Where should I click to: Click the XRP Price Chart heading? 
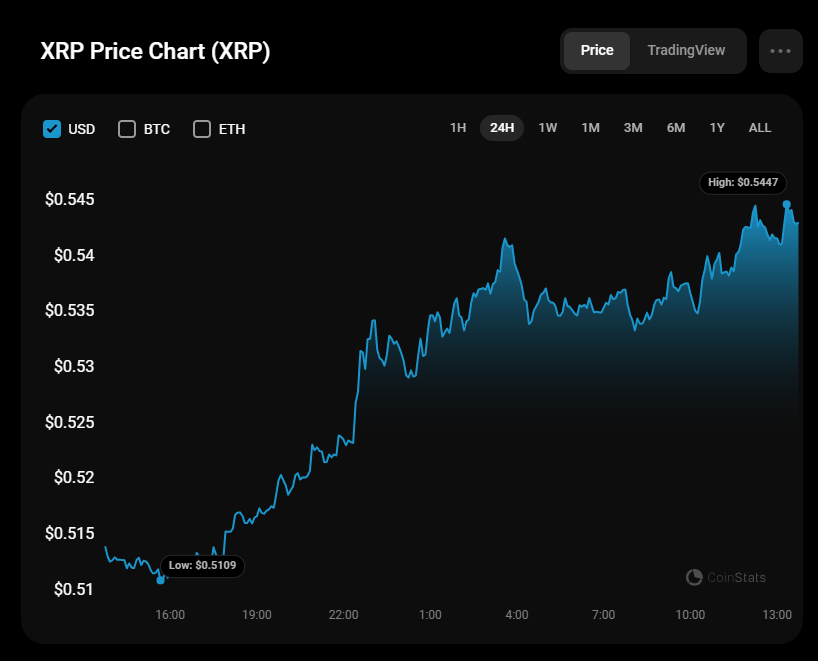[x=155, y=52]
